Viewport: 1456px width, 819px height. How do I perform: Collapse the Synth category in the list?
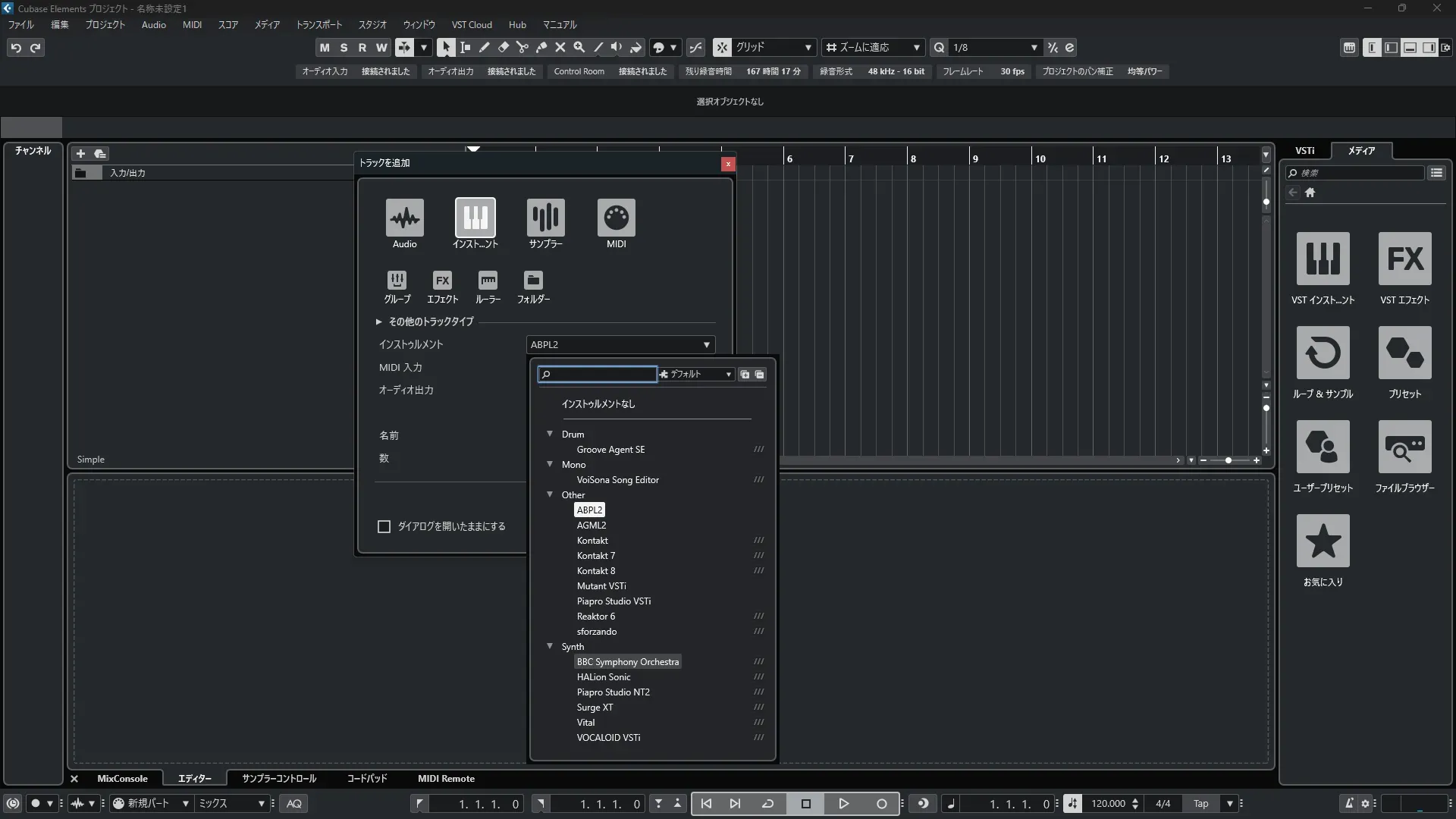click(550, 646)
